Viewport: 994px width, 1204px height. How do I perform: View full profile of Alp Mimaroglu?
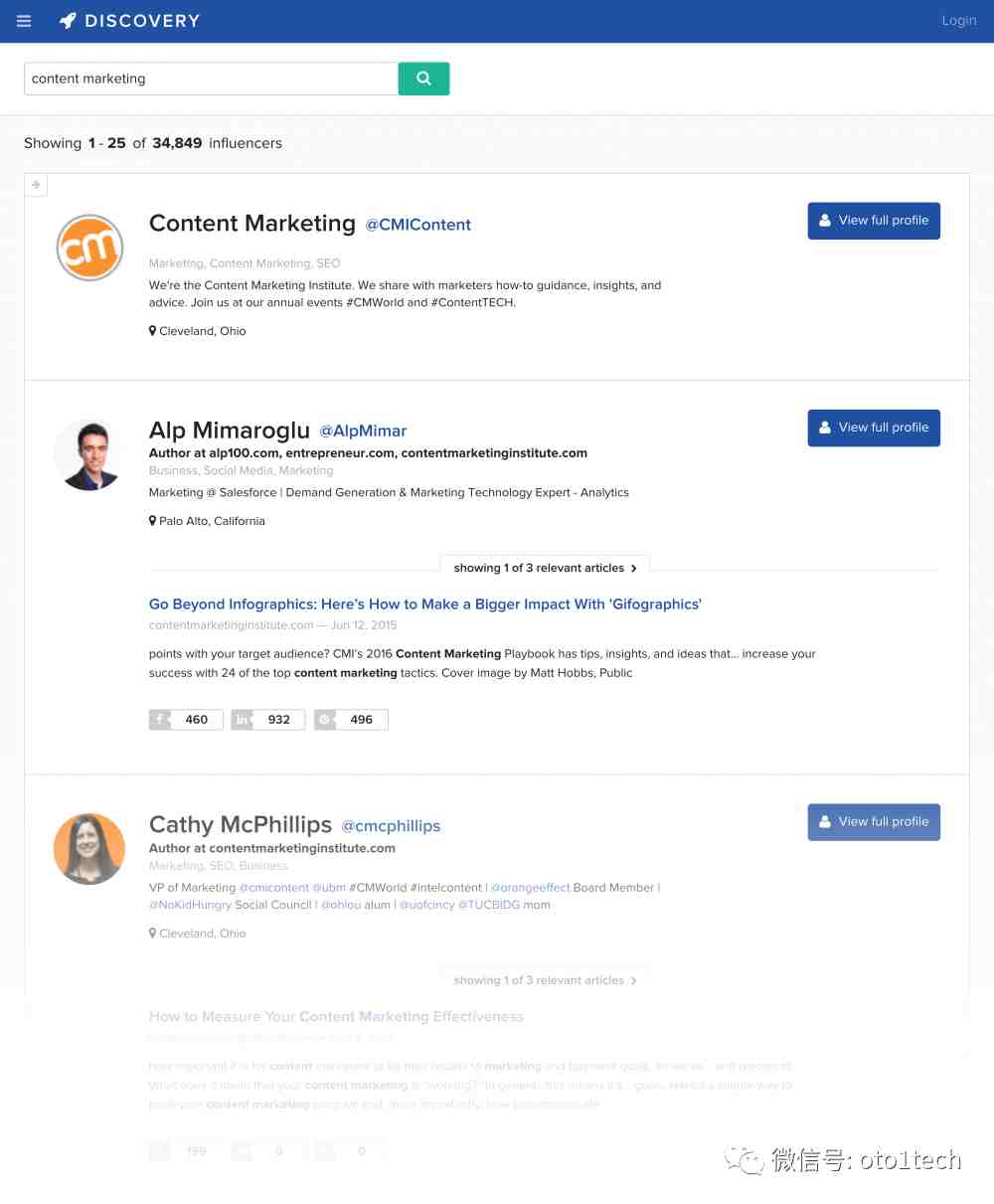click(874, 428)
